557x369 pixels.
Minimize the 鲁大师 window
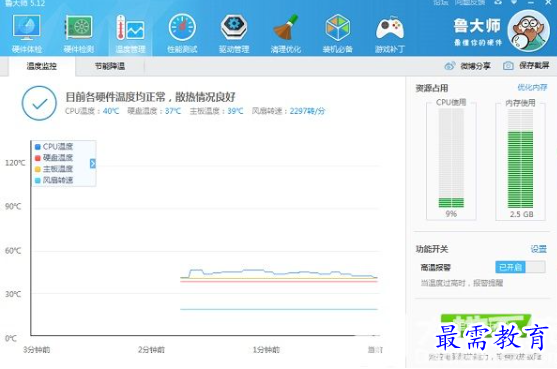click(x=531, y=2)
